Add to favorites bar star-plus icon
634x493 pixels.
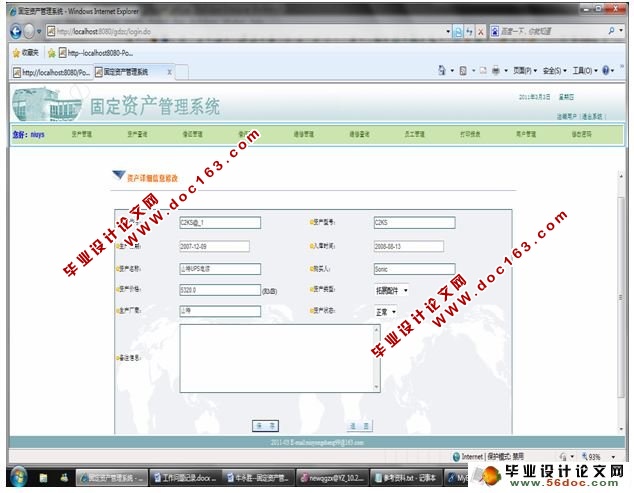pyautogui.click(x=51, y=53)
